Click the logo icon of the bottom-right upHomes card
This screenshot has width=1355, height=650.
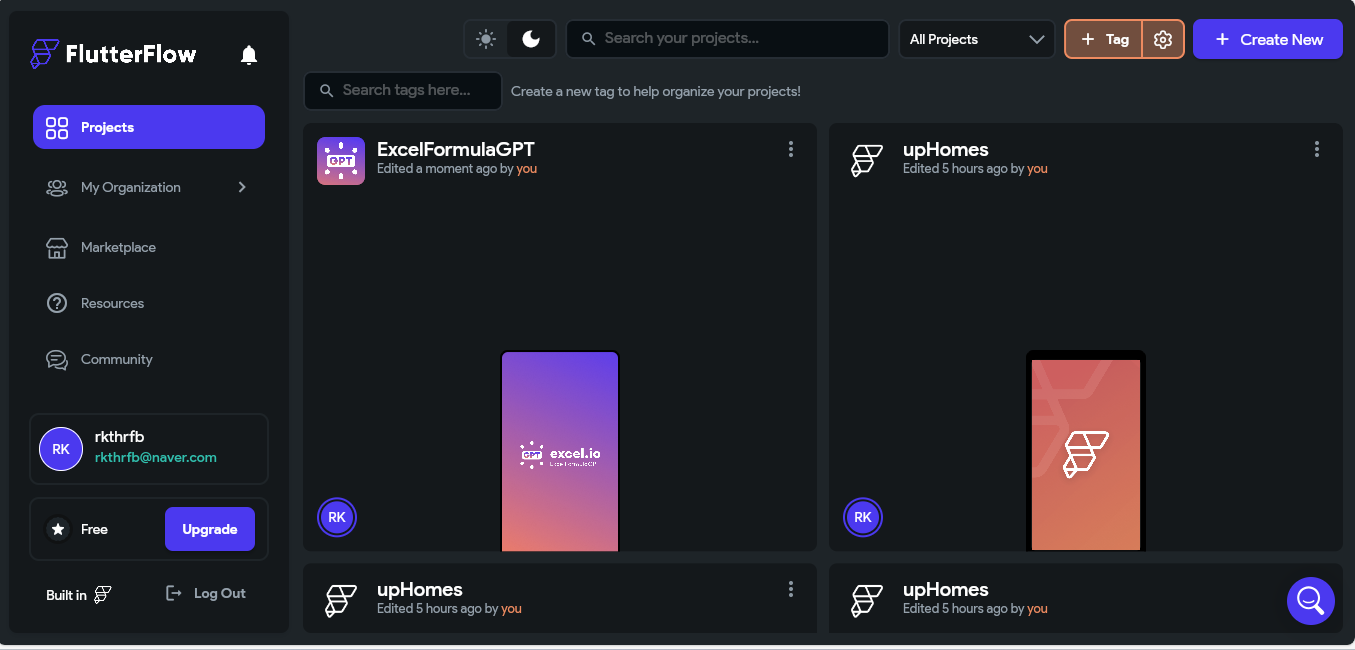pyautogui.click(x=866, y=601)
